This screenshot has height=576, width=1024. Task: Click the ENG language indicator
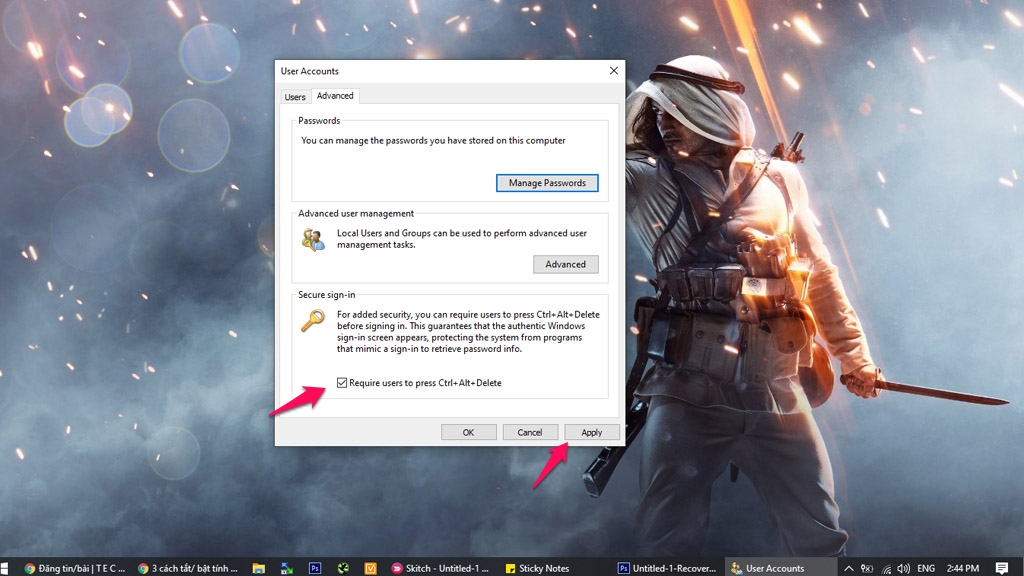tap(925, 568)
